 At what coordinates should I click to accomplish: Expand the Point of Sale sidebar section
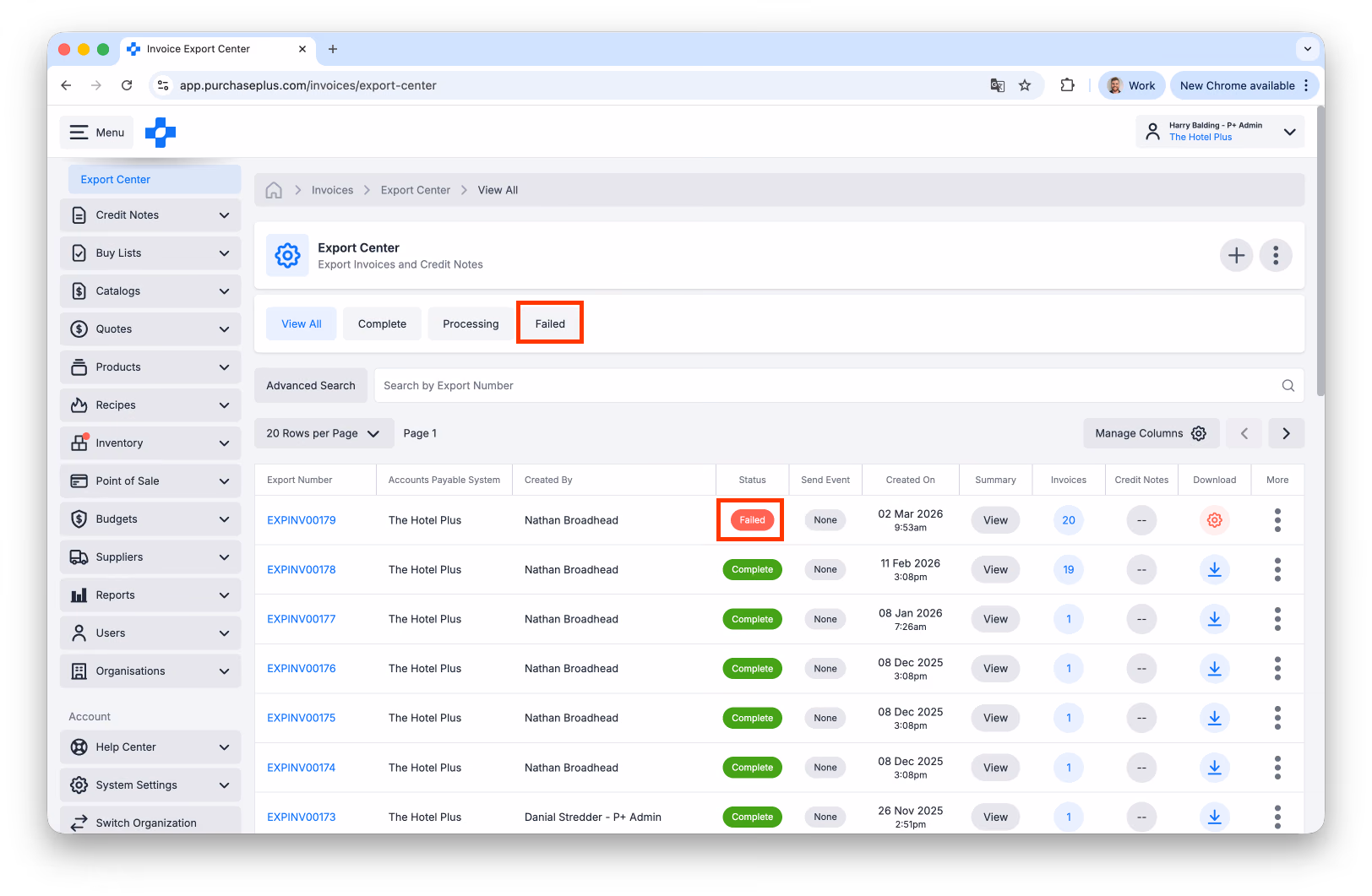[150, 481]
